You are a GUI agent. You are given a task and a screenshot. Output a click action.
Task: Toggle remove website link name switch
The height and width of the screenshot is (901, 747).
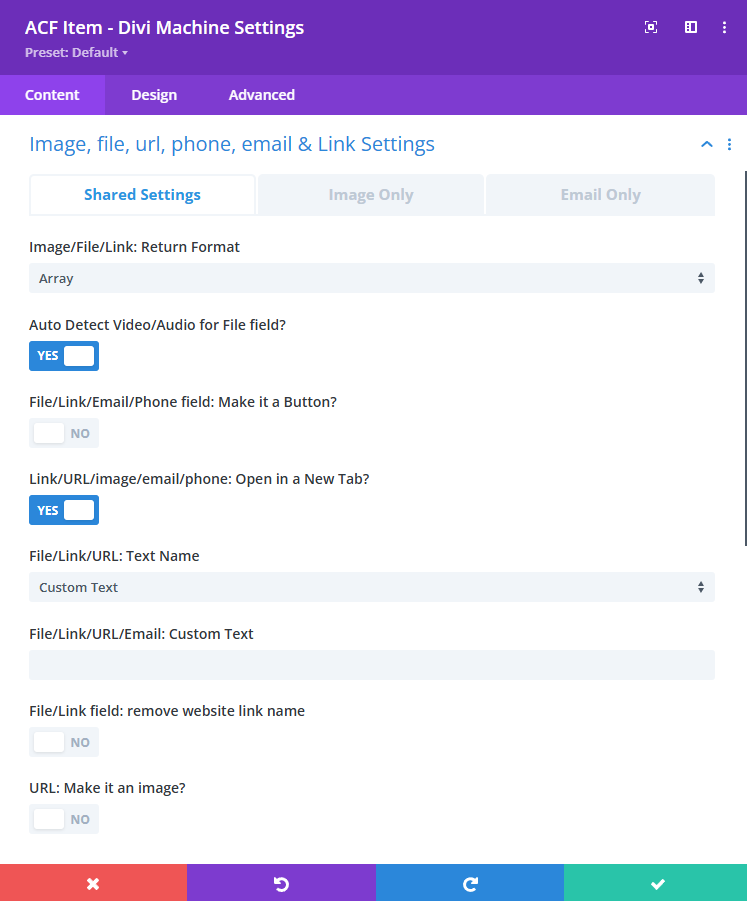[64, 742]
